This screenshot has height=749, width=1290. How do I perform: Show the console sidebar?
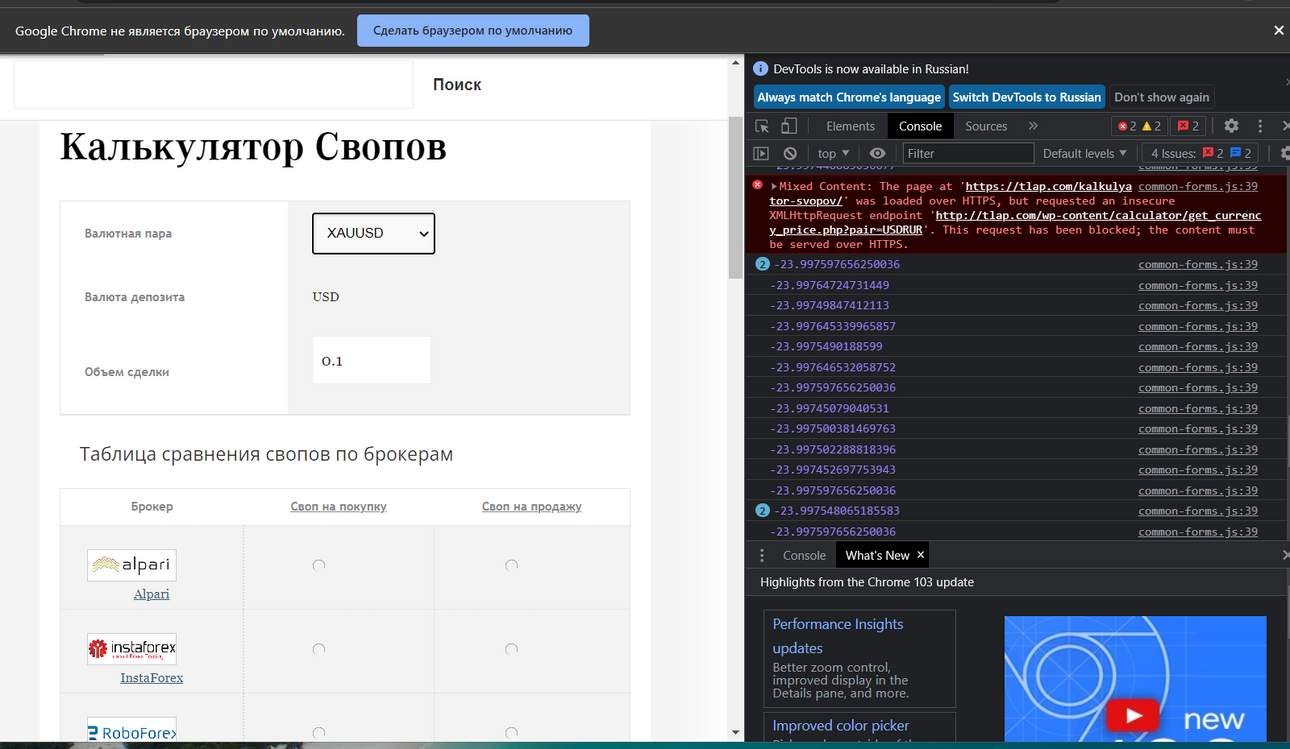(x=761, y=153)
